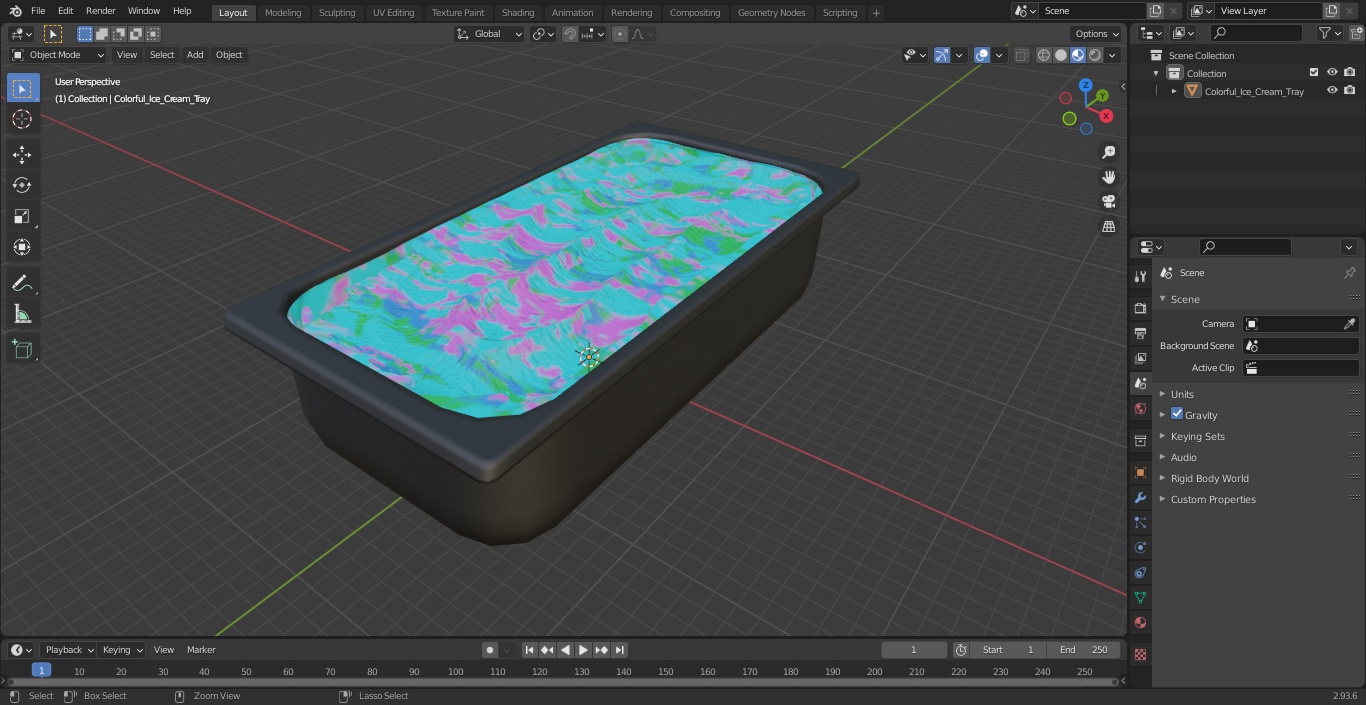The image size is (1366, 705).
Task: Select the Add Cube tool
Action: pos(22,349)
